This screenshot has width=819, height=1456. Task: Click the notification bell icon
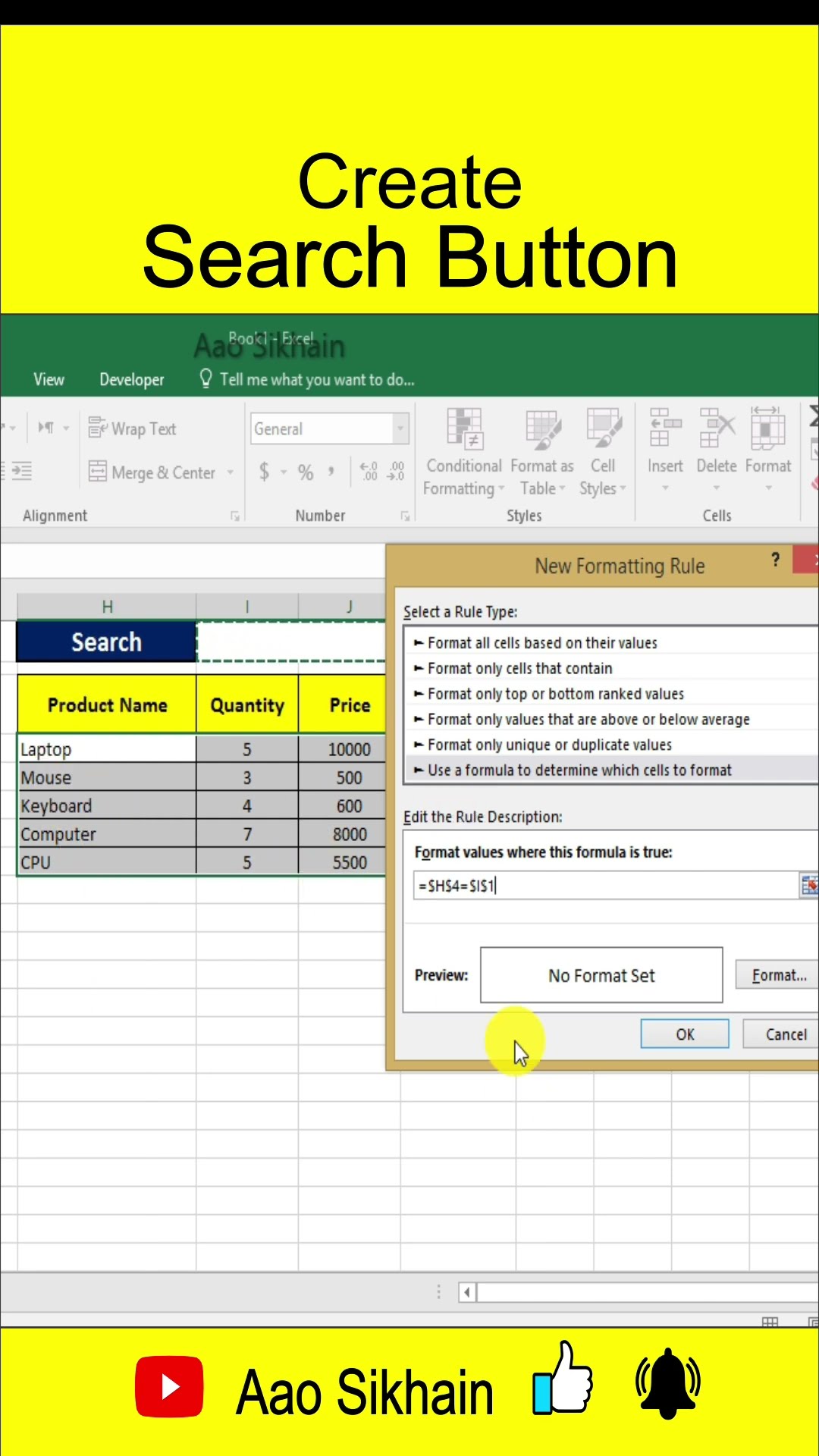(x=667, y=1382)
